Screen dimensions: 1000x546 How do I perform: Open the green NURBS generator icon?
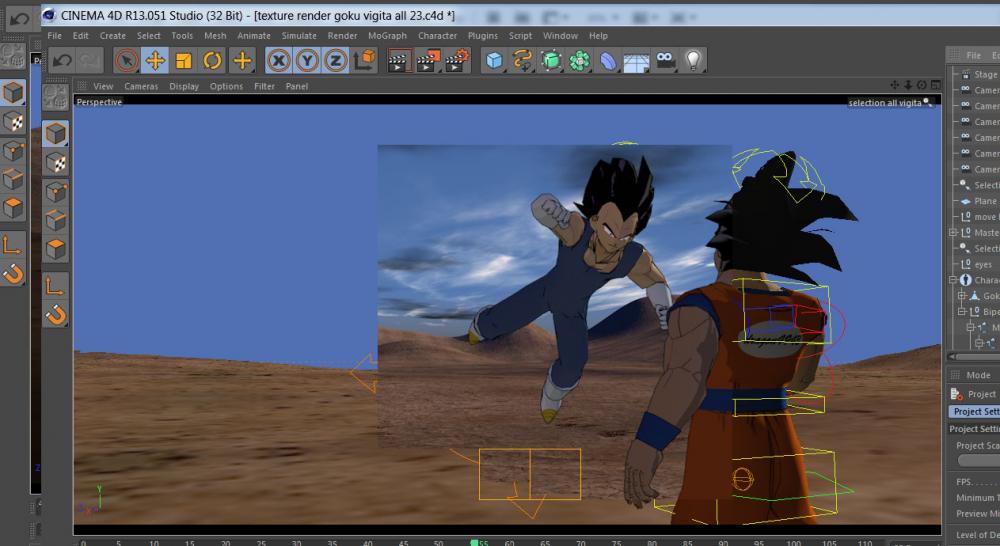551,61
